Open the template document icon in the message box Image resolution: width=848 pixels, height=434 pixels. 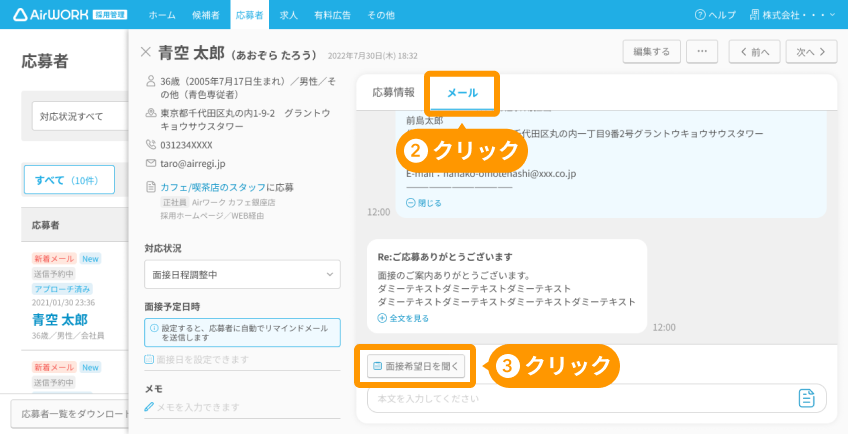point(806,398)
